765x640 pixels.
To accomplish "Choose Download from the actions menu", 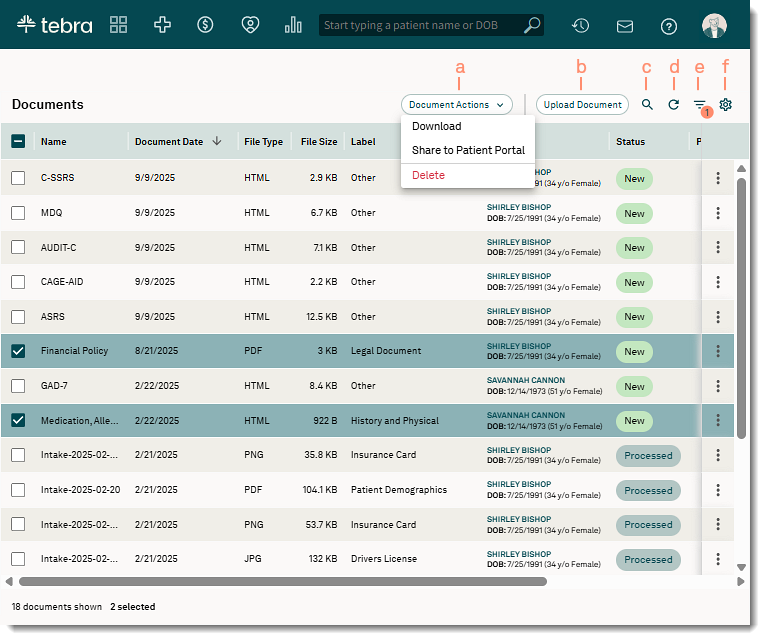I will [437, 127].
